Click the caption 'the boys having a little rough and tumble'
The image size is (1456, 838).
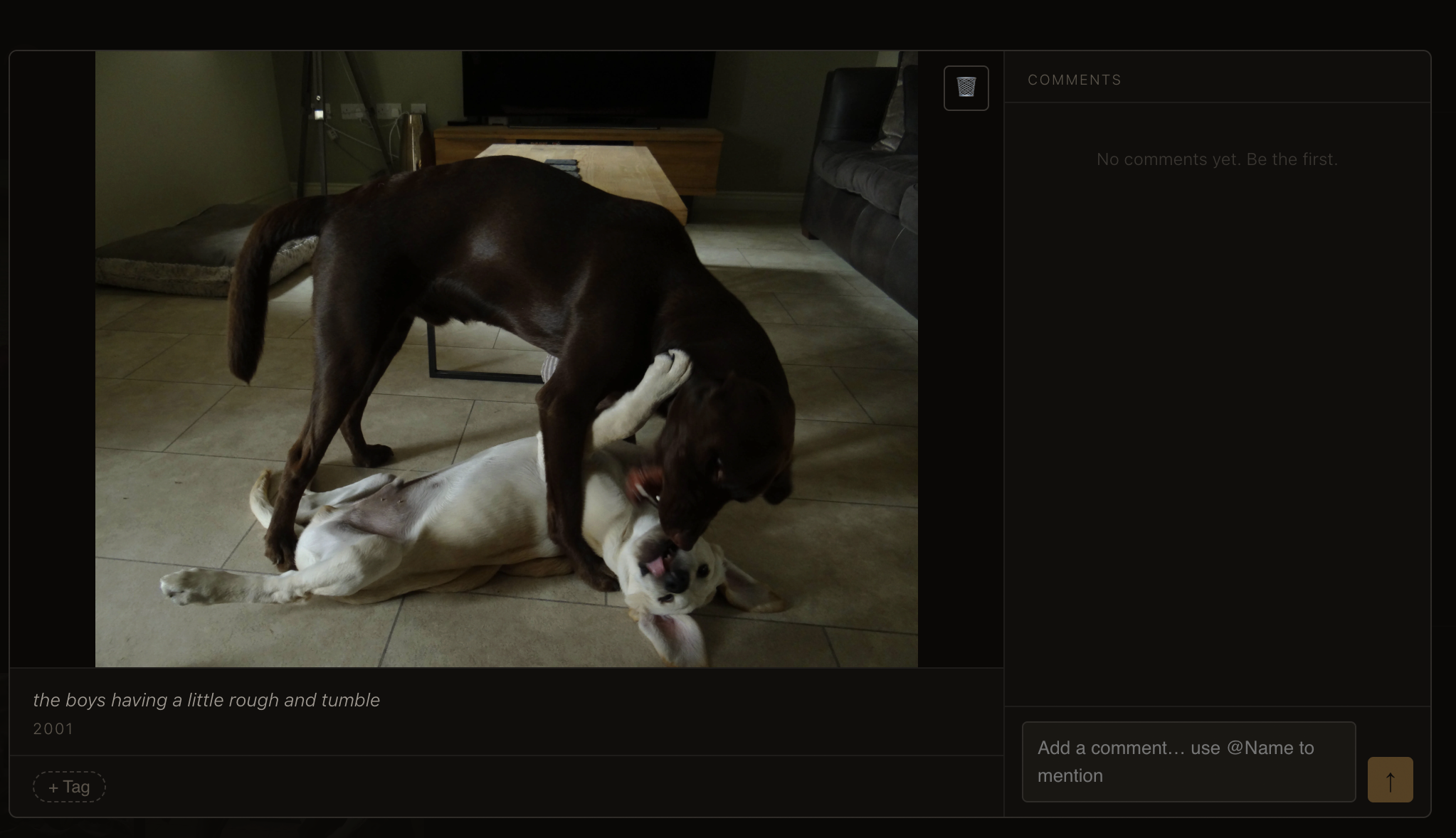(206, 700)
